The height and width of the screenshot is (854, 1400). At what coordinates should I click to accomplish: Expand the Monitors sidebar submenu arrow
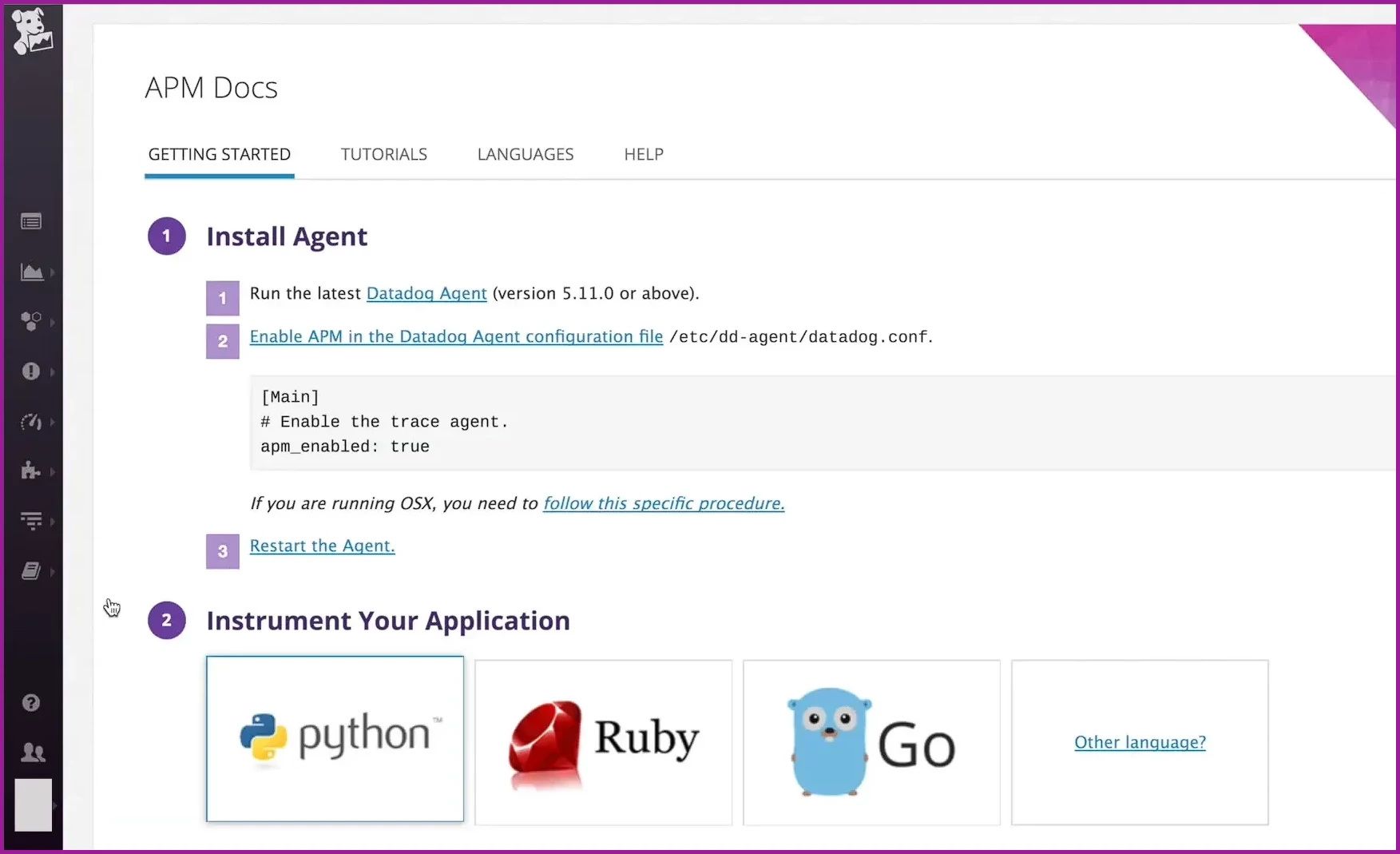pyautogui.click(x=53, y=371)
